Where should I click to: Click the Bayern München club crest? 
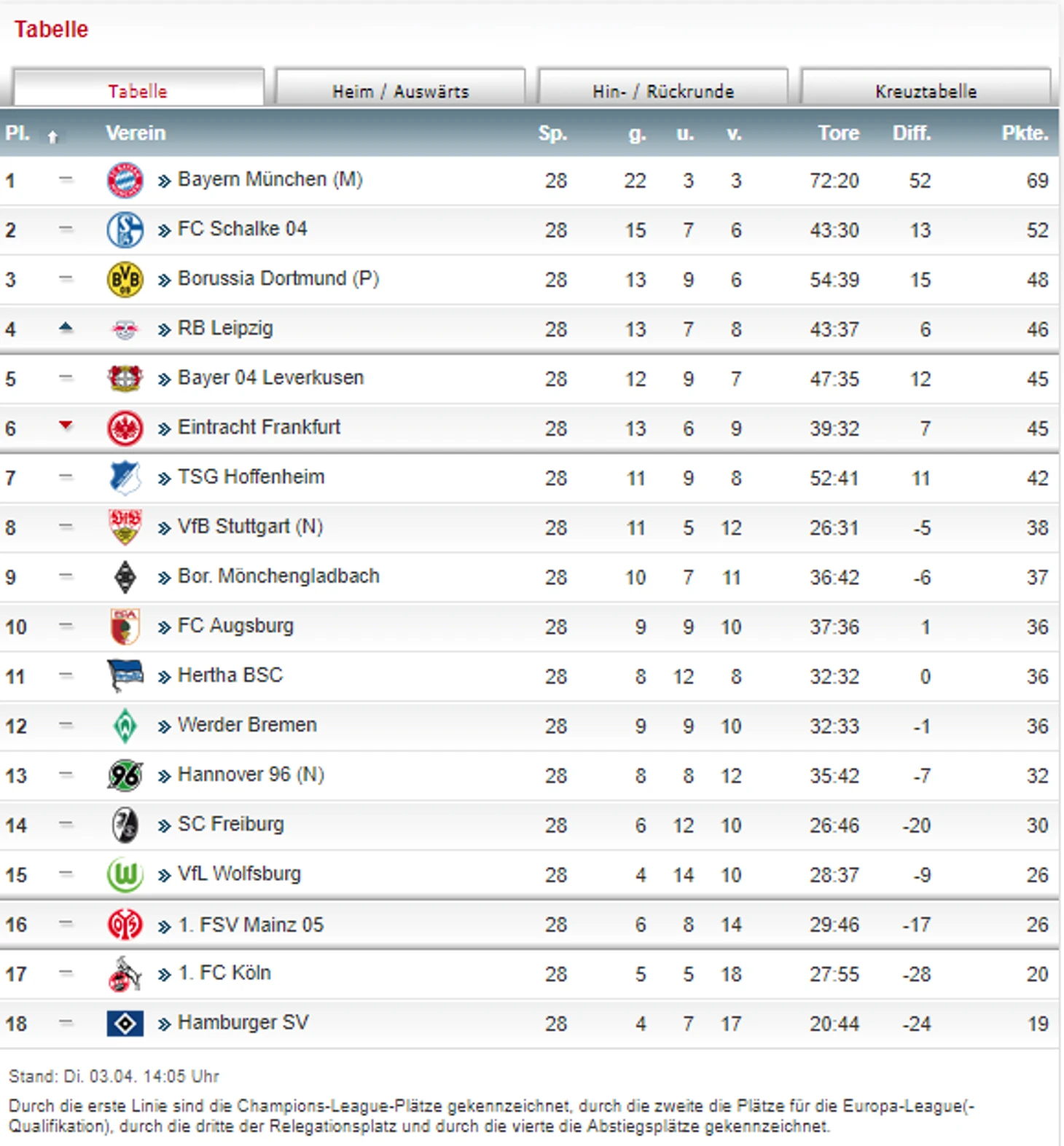click(125, 180)
